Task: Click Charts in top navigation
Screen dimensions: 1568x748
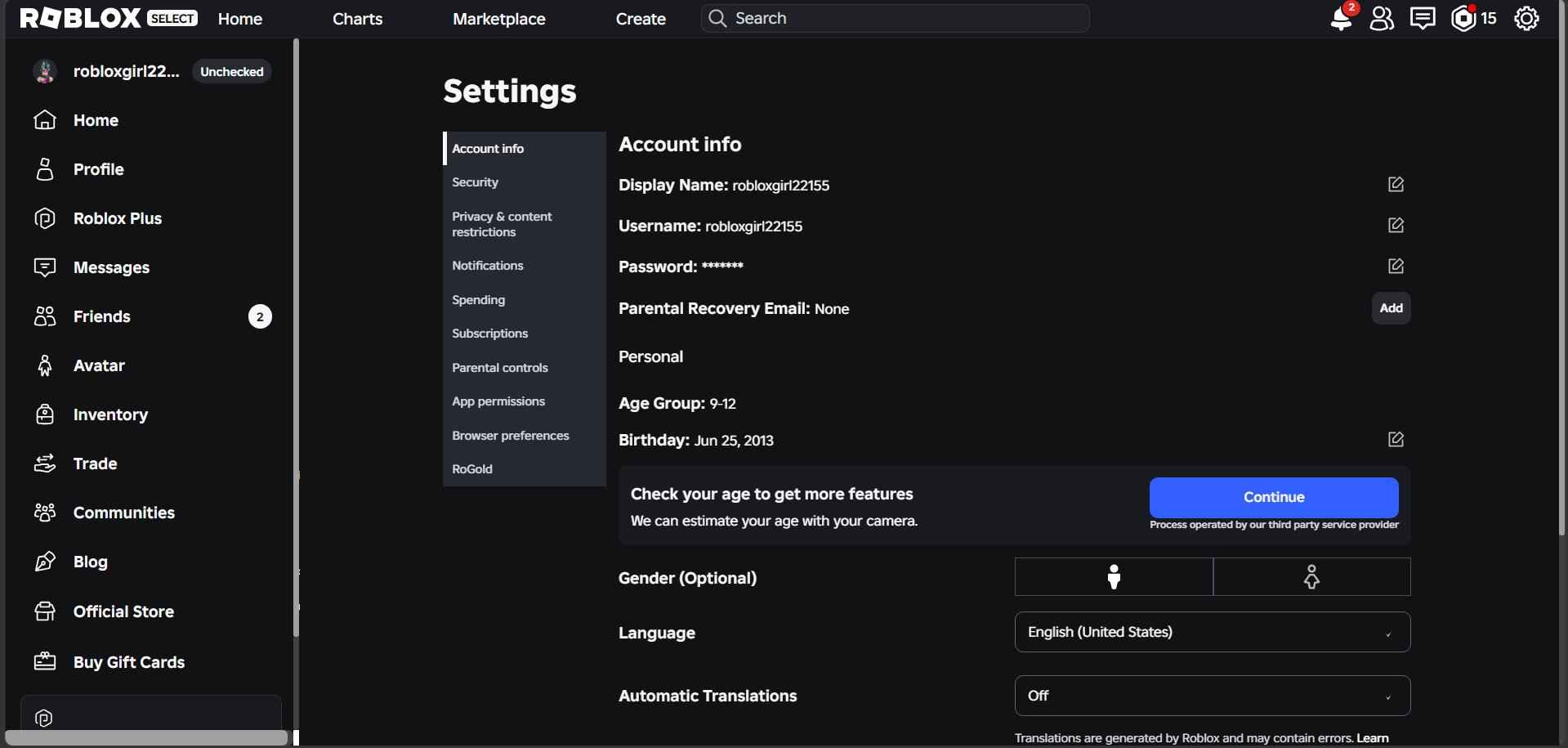Action: click(x=357, y=19)
